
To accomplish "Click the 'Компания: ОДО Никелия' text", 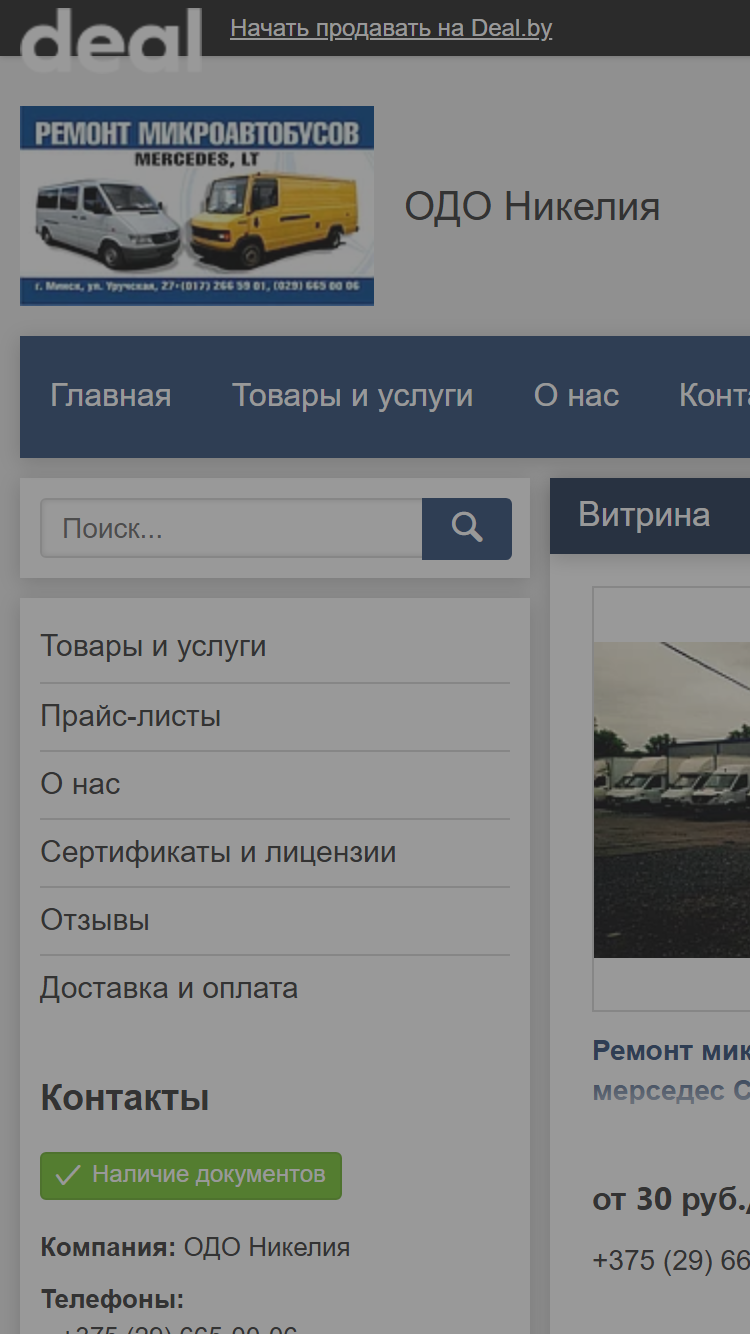I will point(195,1247).
